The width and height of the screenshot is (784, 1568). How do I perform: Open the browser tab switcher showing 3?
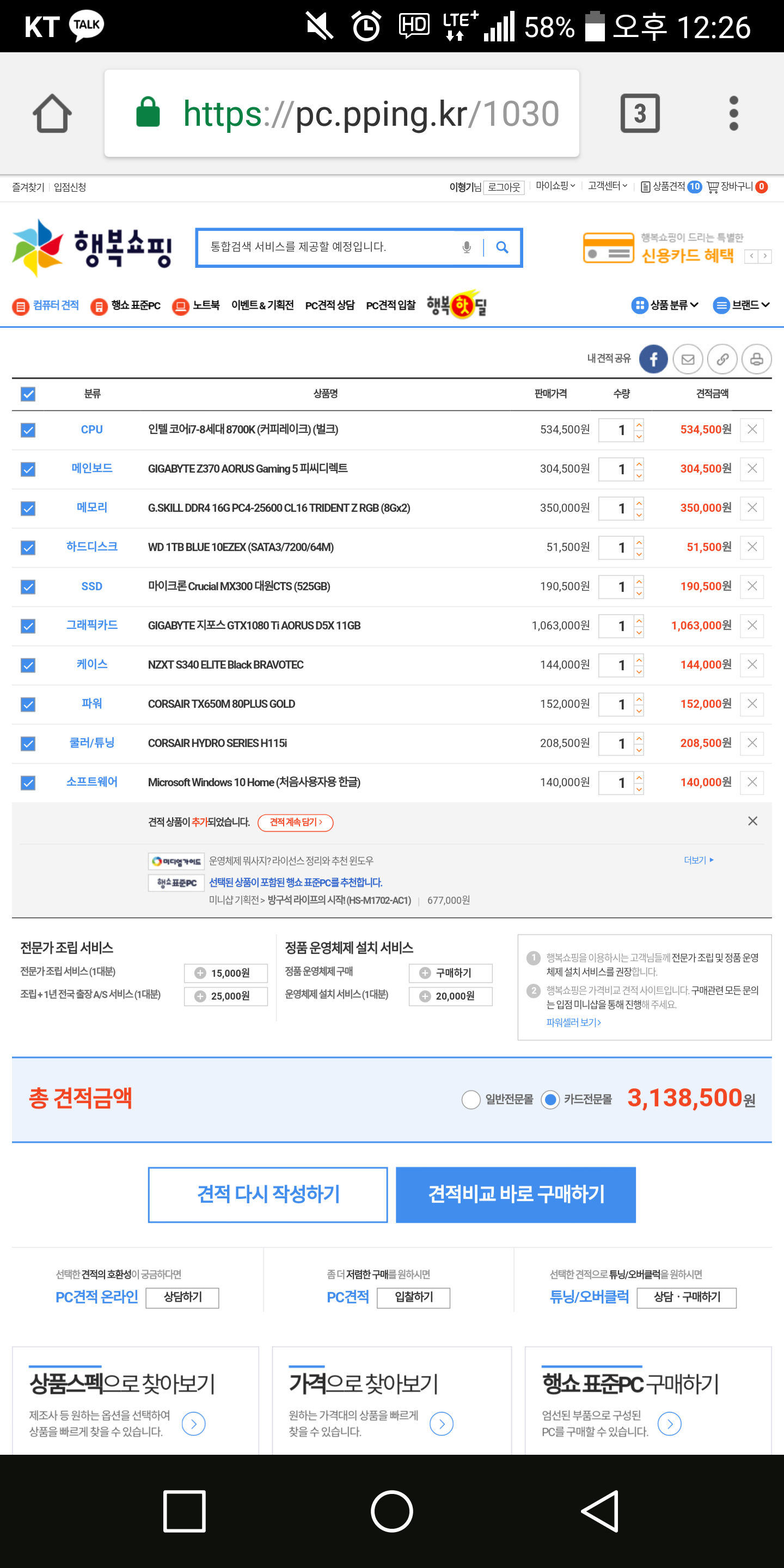click(640, 113)
